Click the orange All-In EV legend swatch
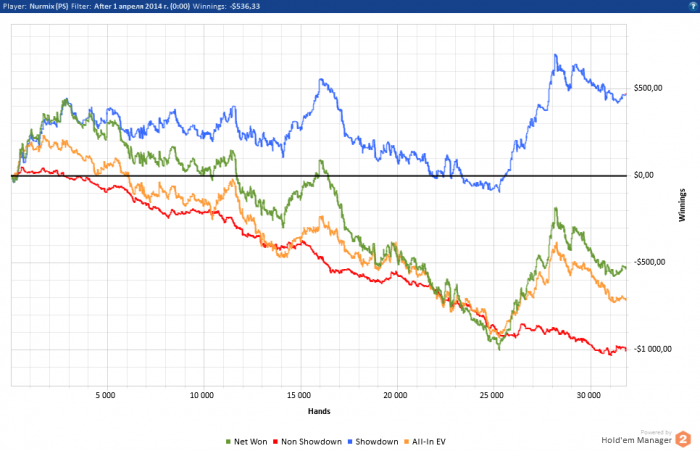700x451 pixels. [x=406, y=442]
